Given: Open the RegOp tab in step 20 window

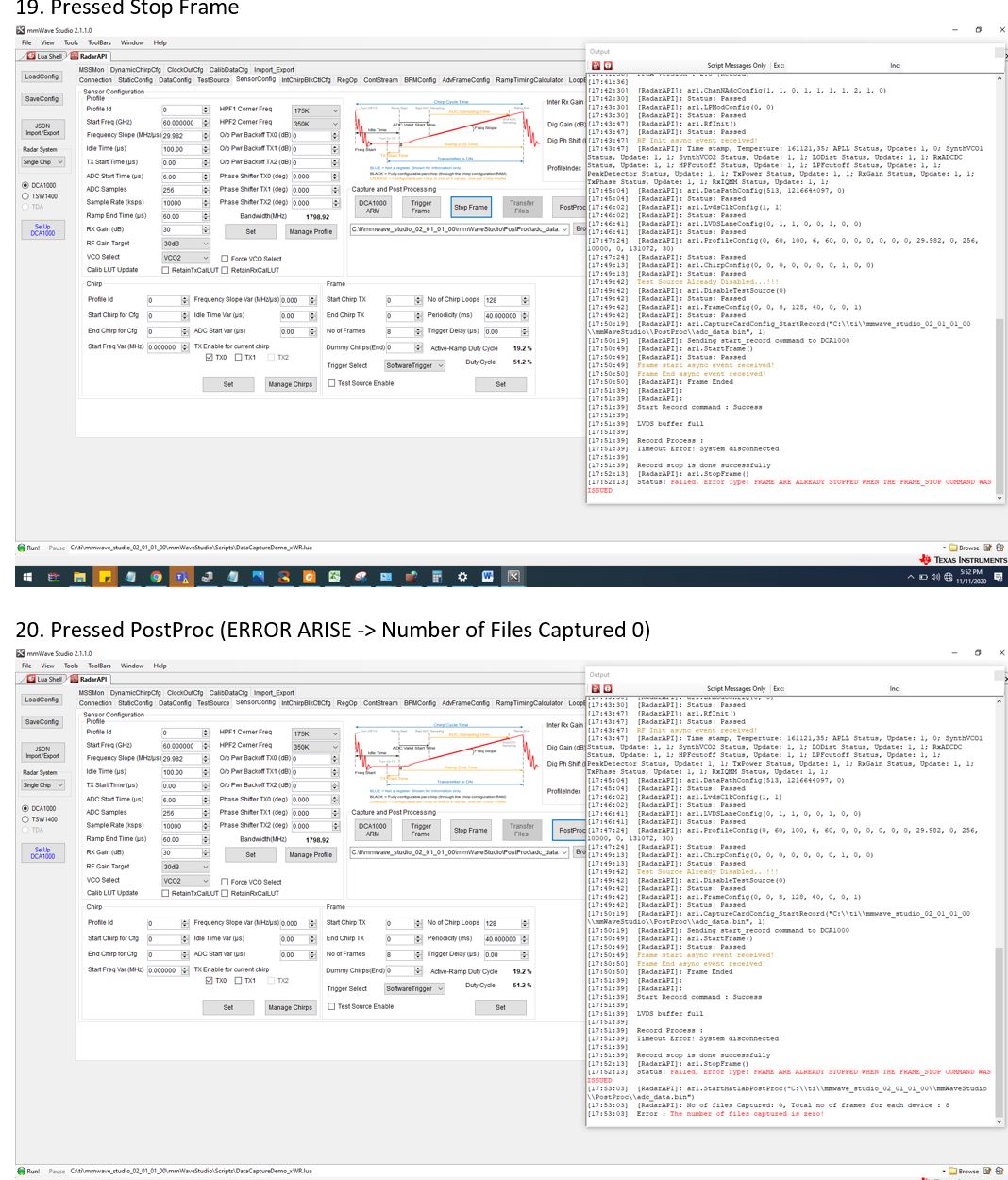Looking at the screenshot, I should coord(346,703).
